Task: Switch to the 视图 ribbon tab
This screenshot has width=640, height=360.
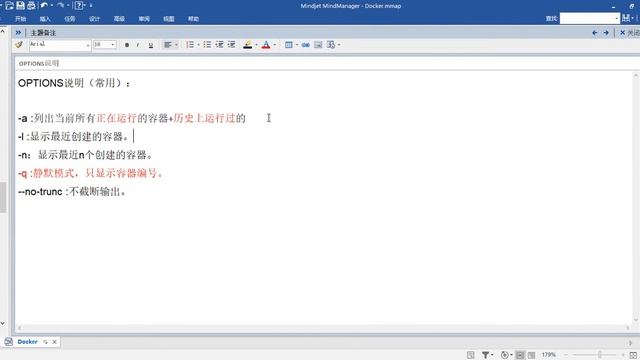Action: 169,19
